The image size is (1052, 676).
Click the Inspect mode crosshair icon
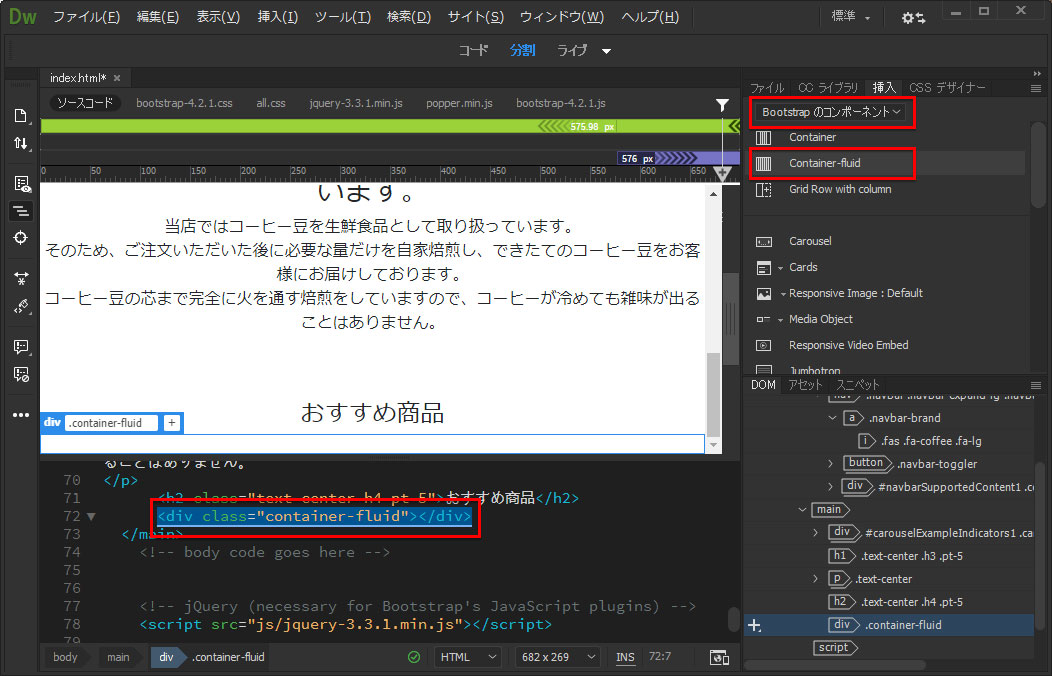coord(20,238)
